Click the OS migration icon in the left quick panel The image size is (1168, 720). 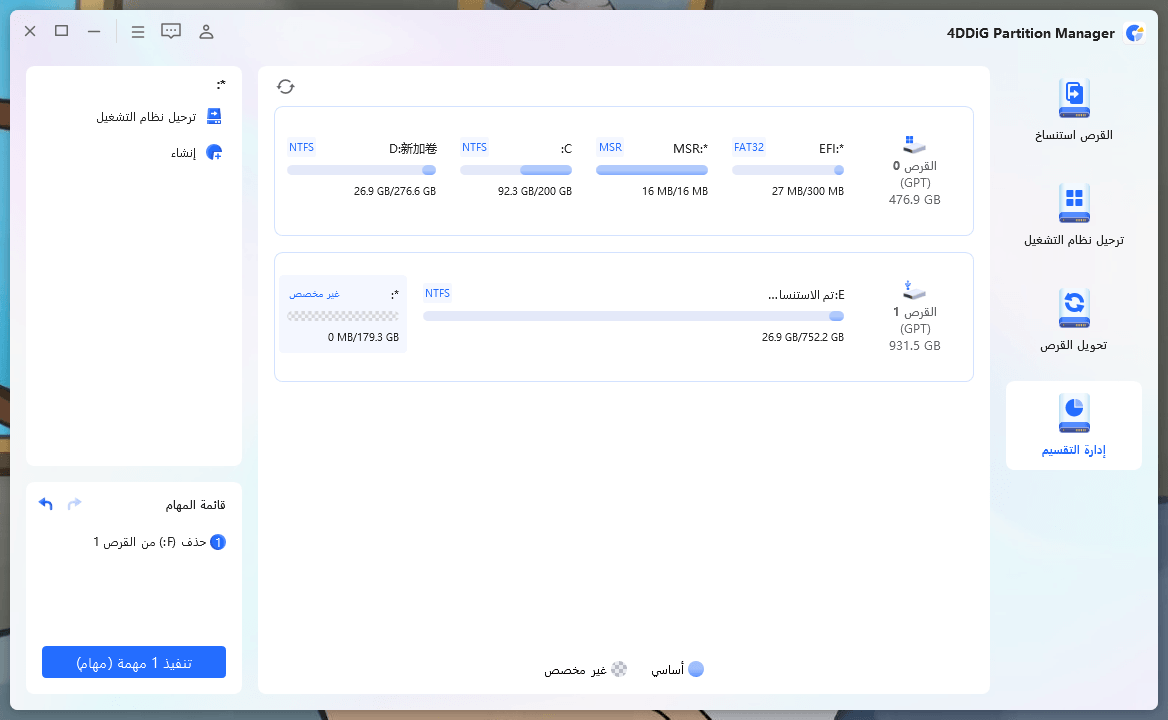click(x=213, y=116)
